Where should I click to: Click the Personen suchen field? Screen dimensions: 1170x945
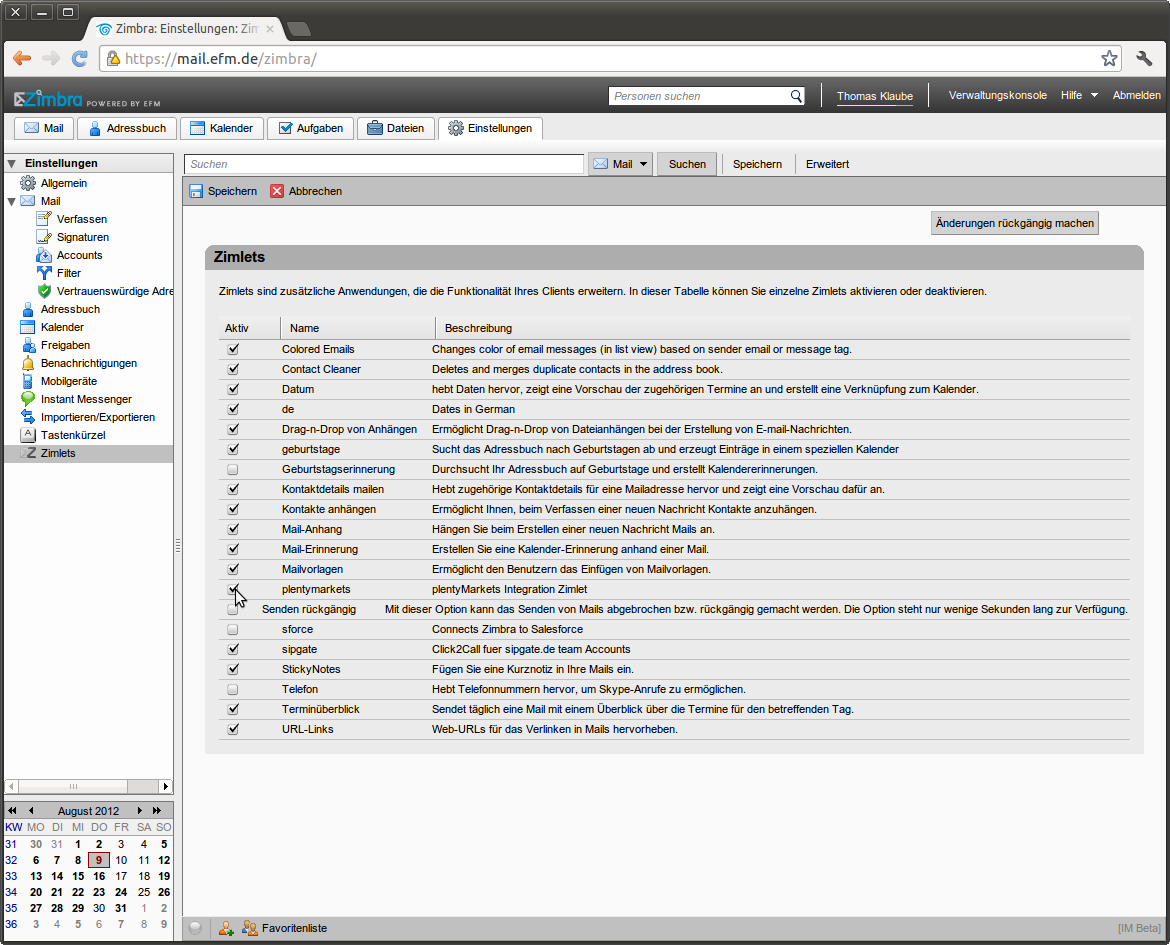point(699,96)
